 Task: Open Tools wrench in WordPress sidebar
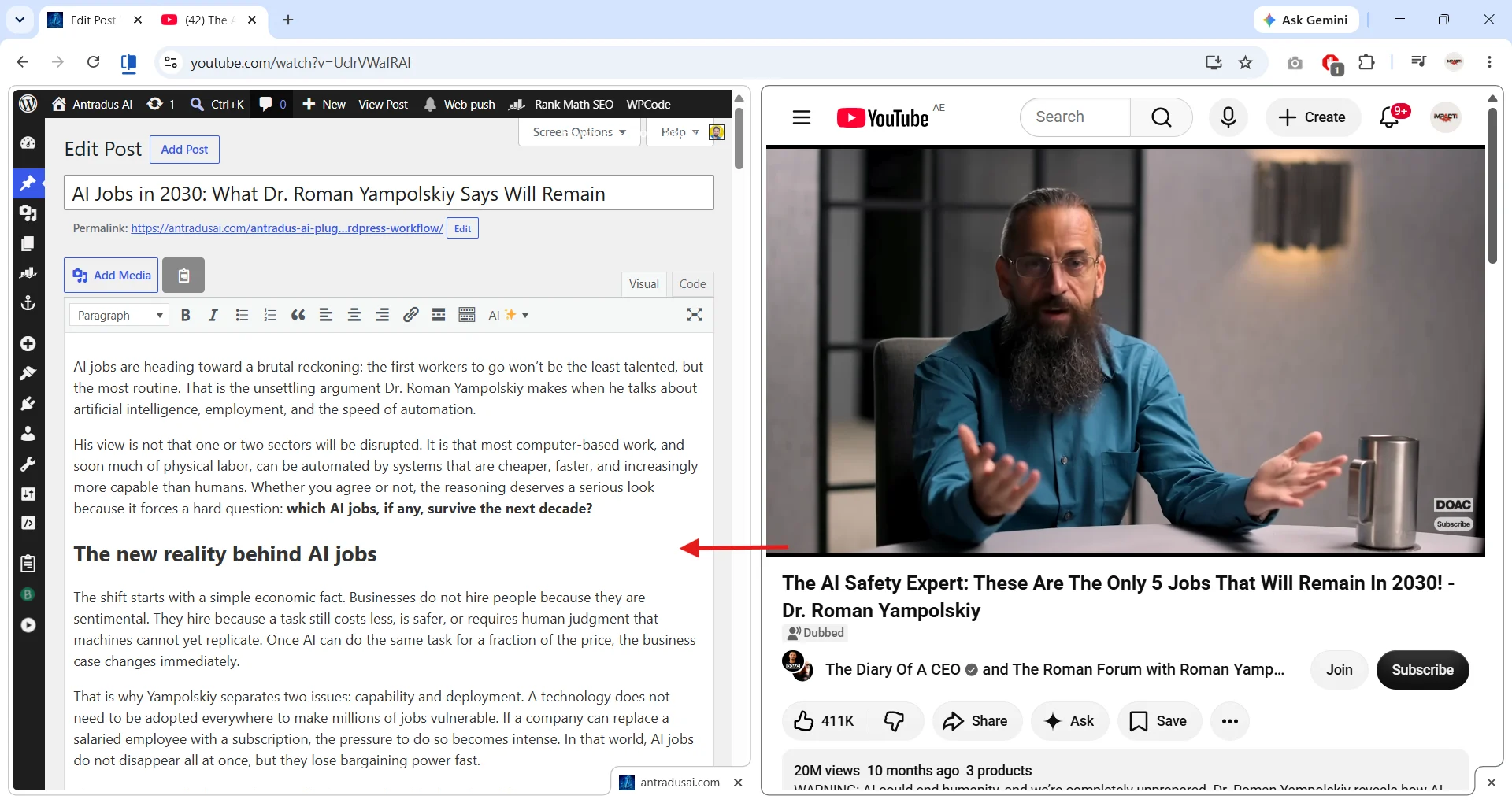28,464
